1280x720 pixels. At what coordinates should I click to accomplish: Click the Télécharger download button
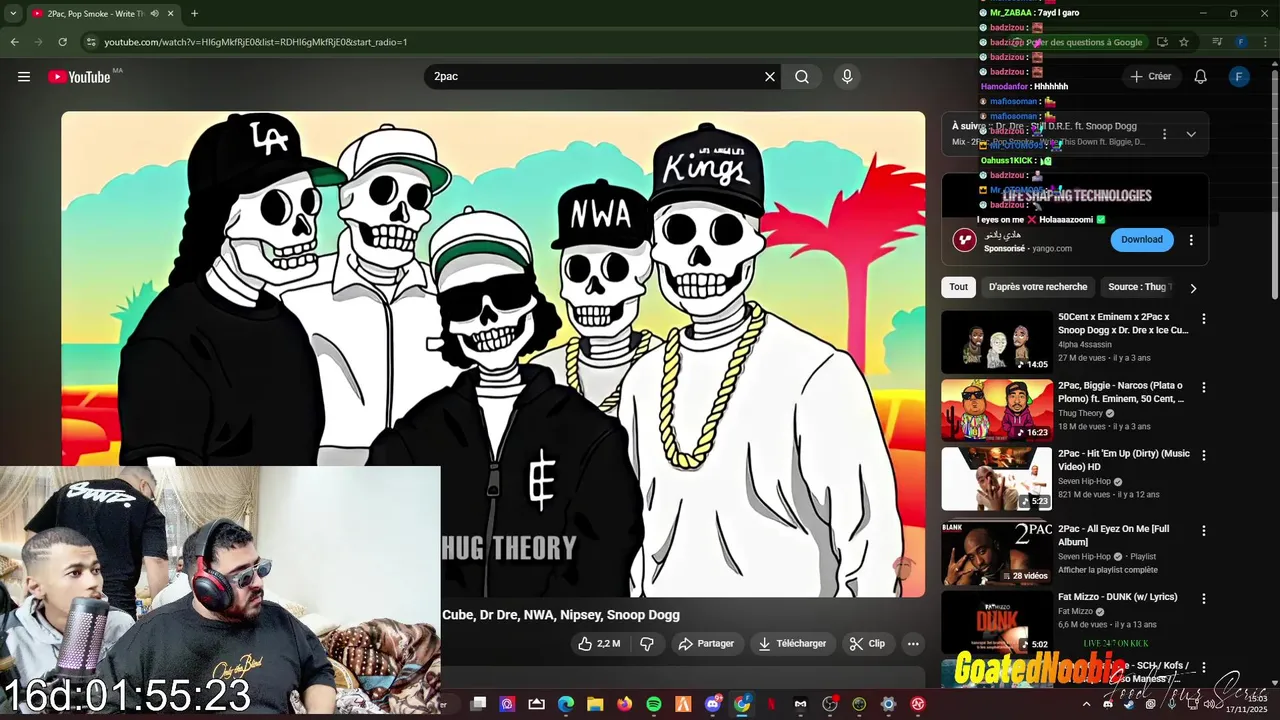792,644
